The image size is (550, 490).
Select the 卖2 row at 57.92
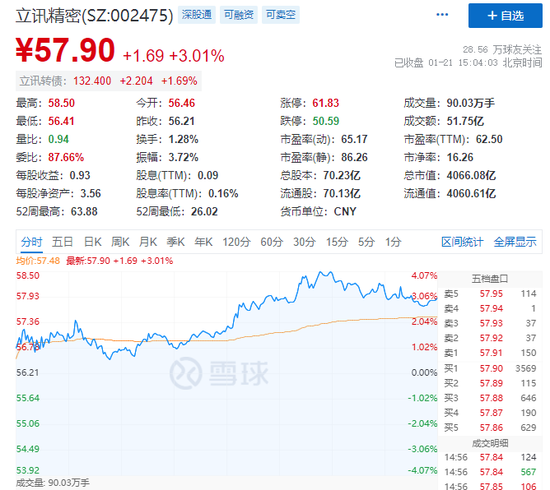click(x=490, y=338)
